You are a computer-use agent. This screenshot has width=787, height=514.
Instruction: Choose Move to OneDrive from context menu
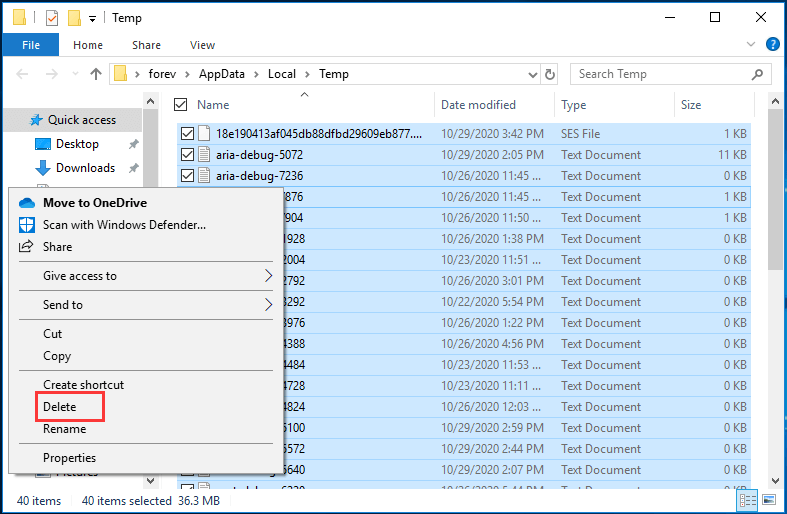(x=146, y=203)
